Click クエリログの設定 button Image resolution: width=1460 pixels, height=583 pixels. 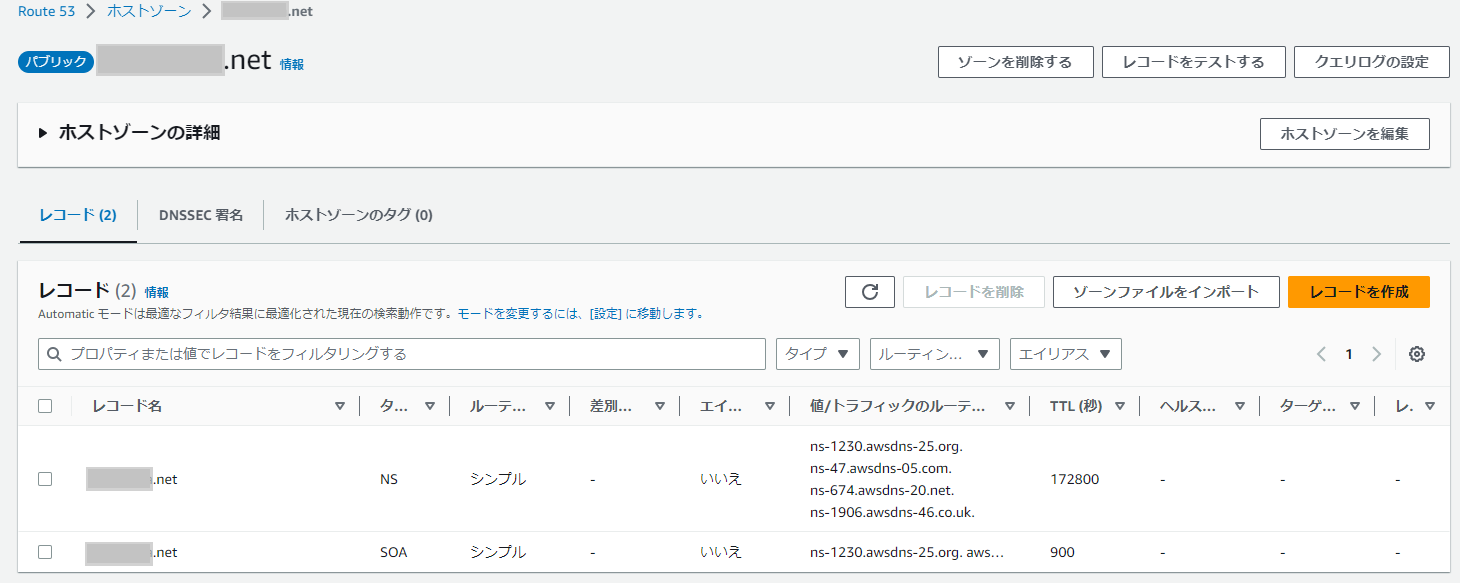(1372, 62)
